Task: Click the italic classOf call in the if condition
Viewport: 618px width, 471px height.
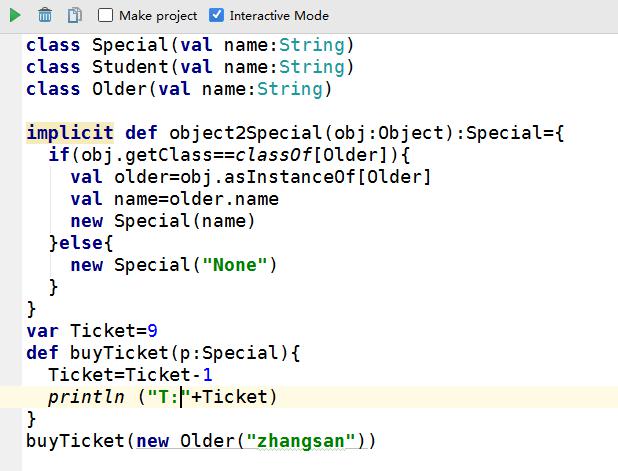Action: click(x=274, y=155)
